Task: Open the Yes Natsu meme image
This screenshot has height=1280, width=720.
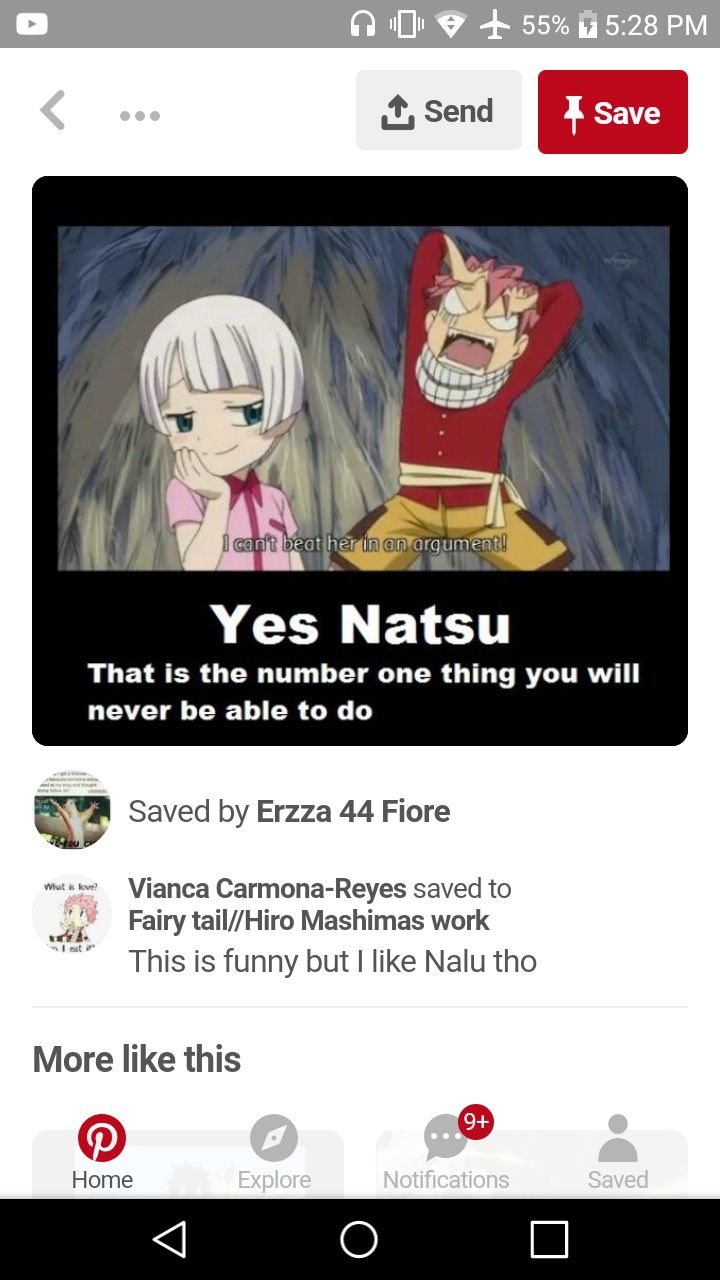Action: click(x=360, y=461)
